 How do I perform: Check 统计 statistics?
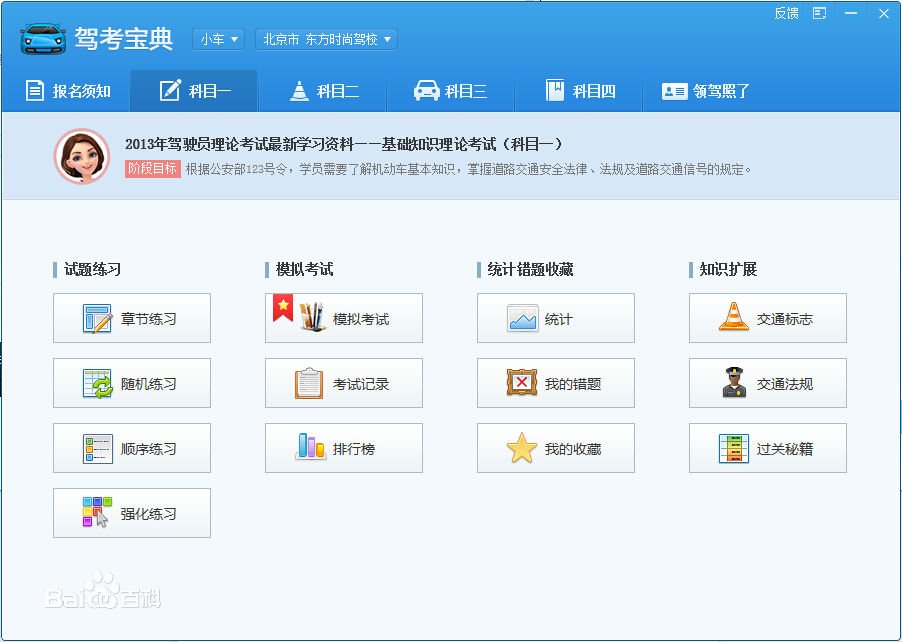click(x=555, y=318)
